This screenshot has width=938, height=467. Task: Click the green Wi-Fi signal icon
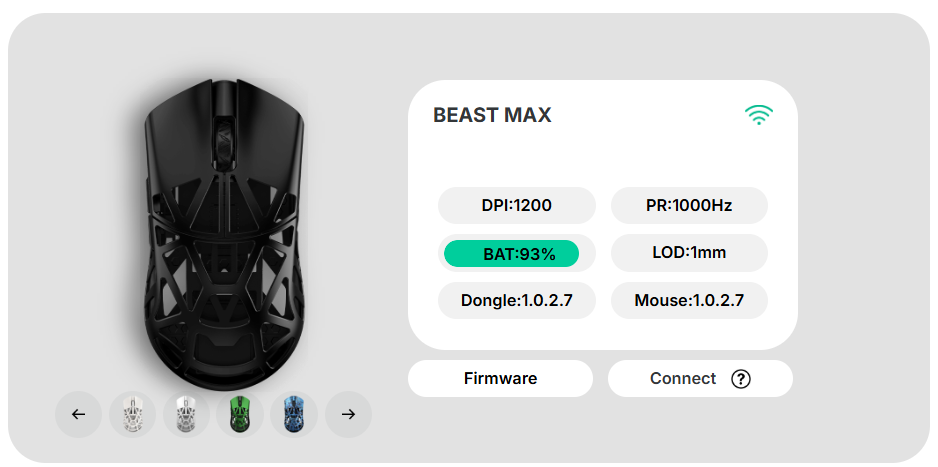click(759, 115)
